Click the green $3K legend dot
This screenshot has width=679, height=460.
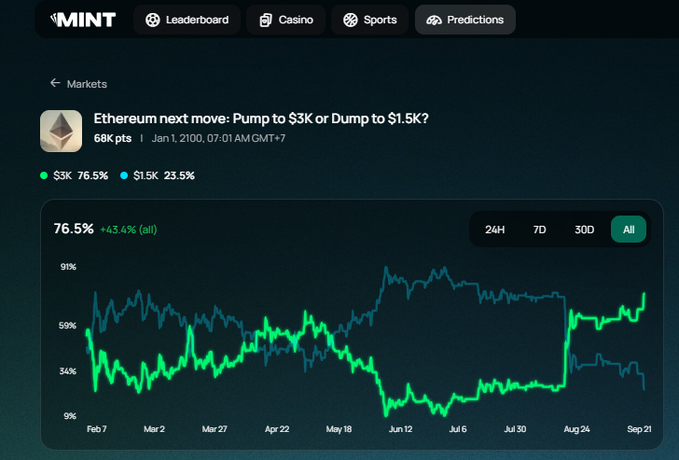44,175
